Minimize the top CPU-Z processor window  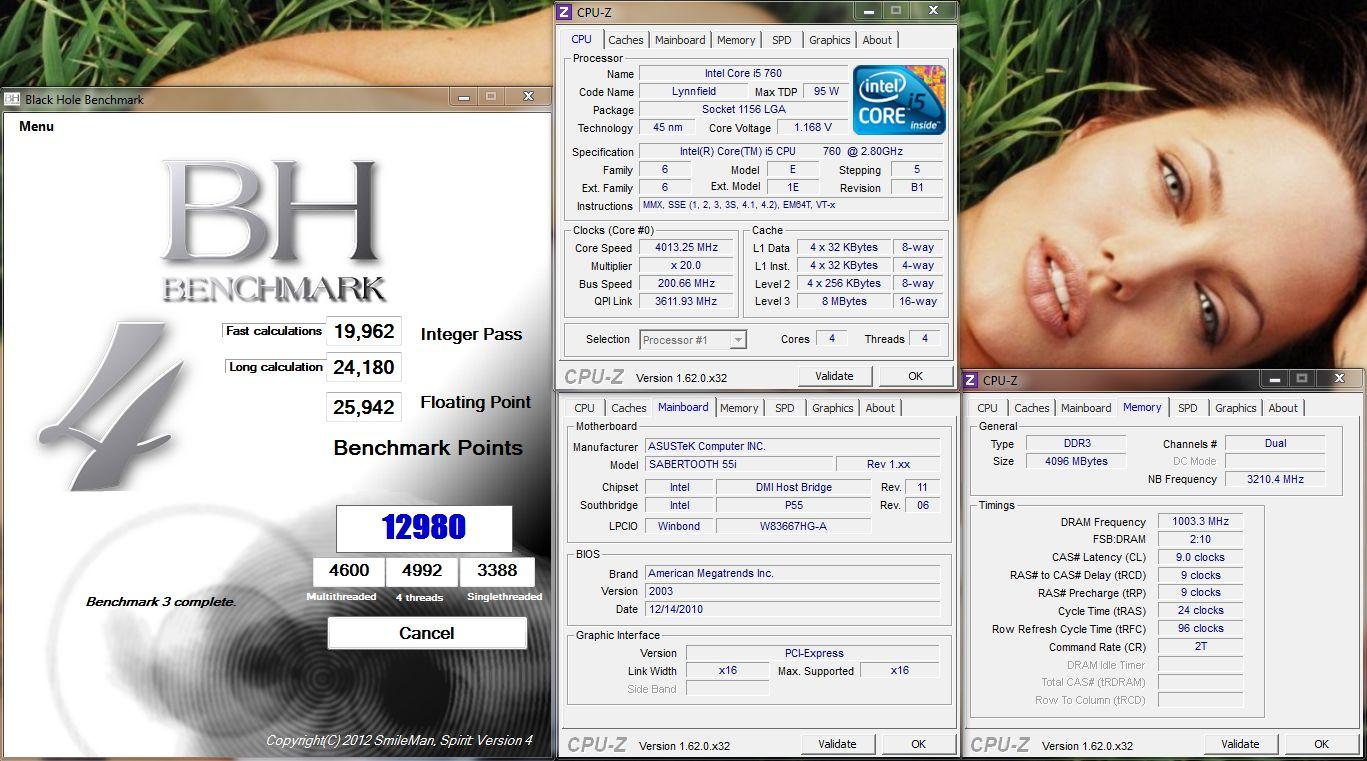pyautogui.click(x=868, y=11)
